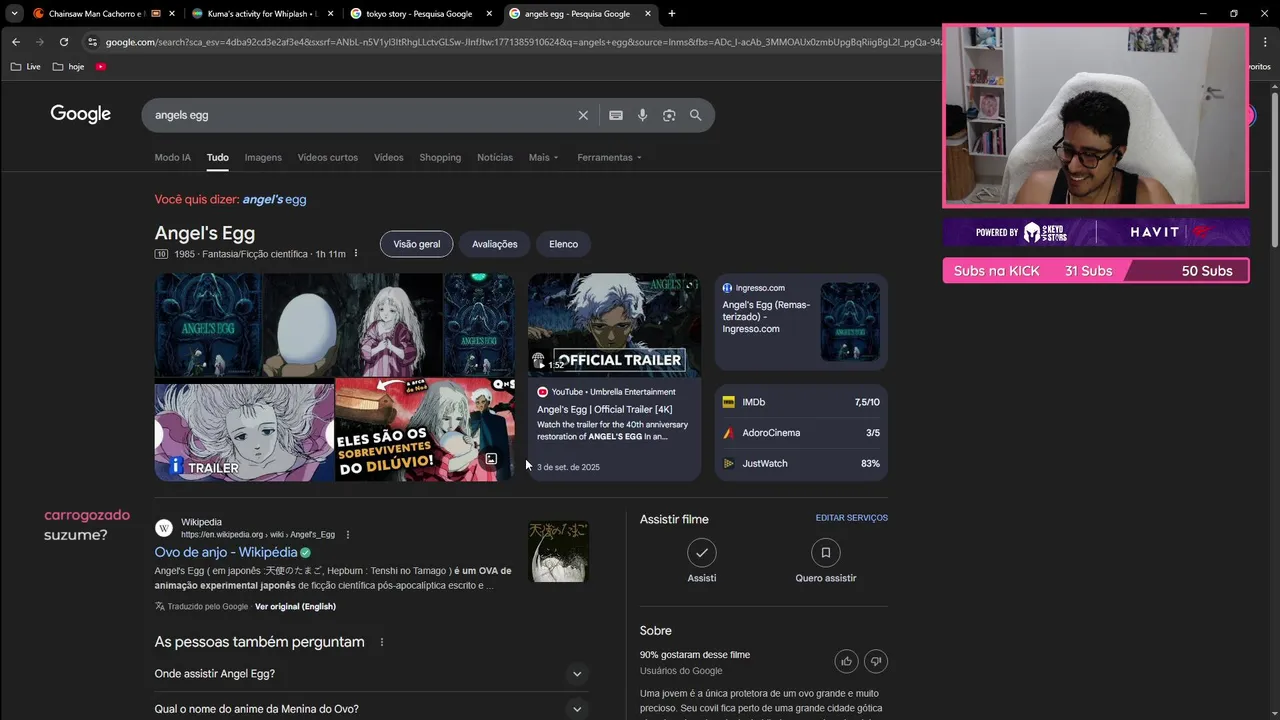Open the on-screen keyboard icon in search bar
The height and width of the screenshot is (720, 1280).
point(616,115)
